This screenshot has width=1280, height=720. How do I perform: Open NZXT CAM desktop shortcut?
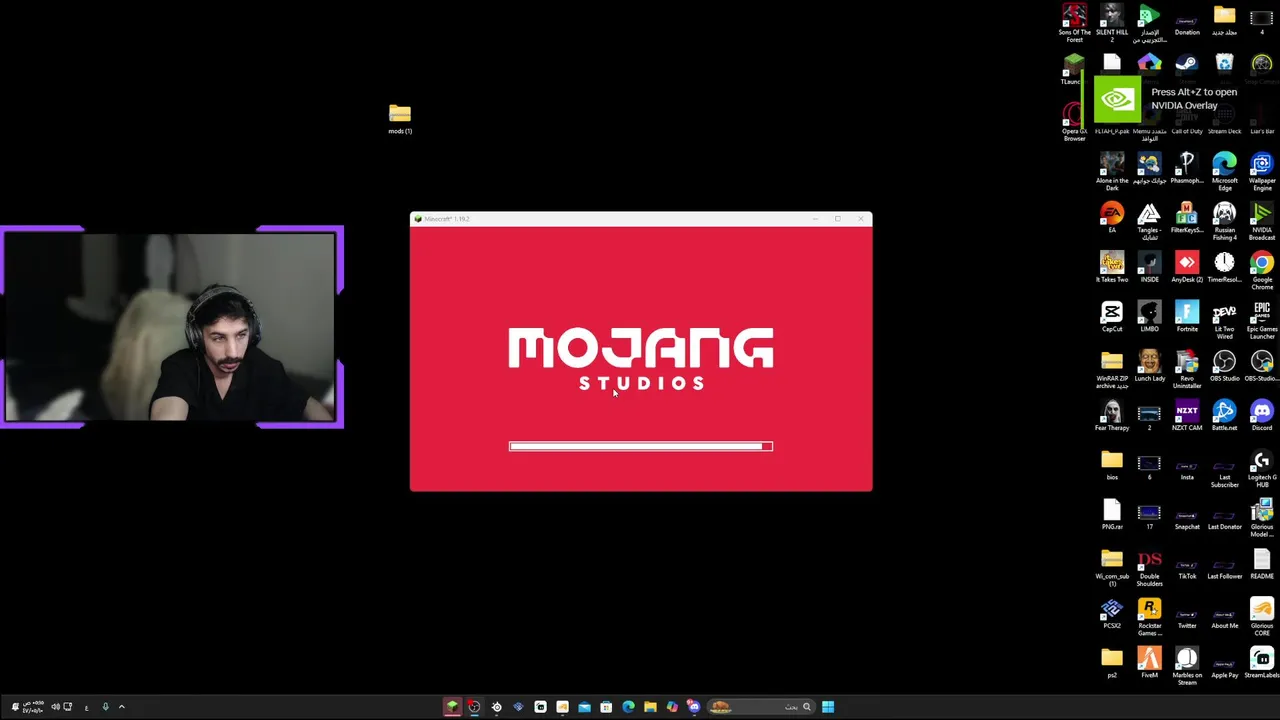[1187, 415]
